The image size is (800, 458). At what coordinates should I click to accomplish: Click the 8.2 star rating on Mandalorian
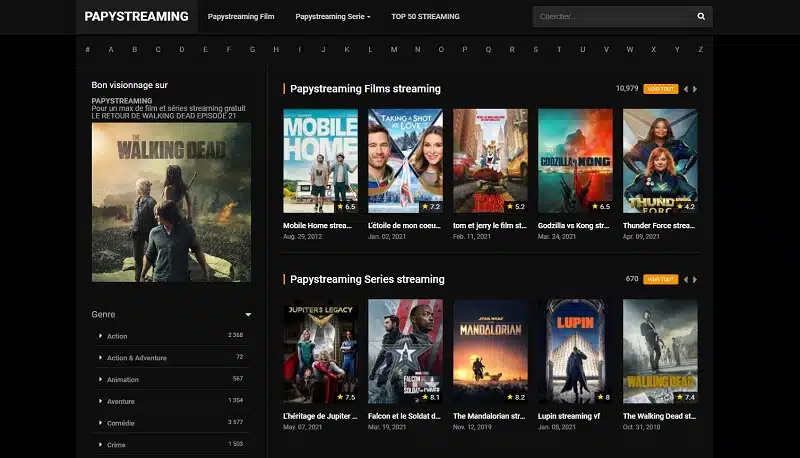click(x=516, y=397)
